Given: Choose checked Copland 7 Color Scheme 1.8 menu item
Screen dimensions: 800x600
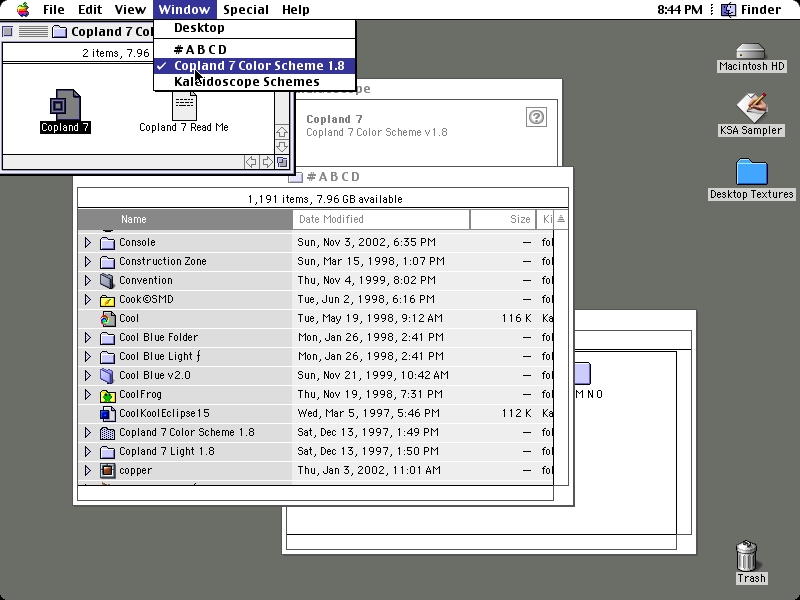Looking at the screenshot, I should coord(255,66).
